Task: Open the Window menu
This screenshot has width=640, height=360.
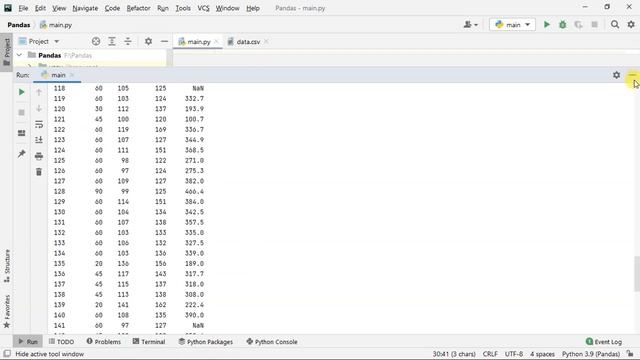Action: pos(227,8)
